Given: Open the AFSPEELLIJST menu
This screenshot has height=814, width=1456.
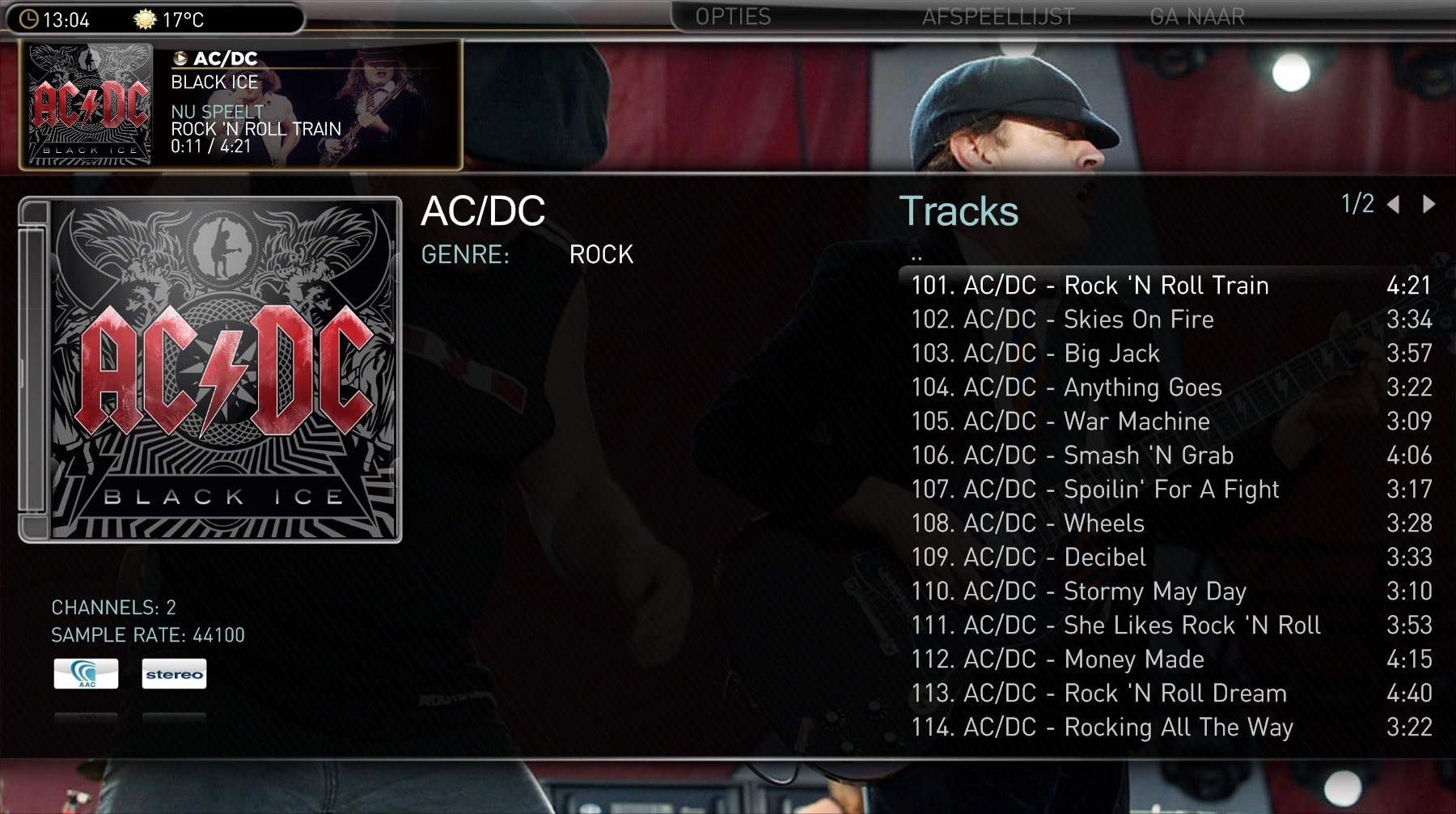Looking at the screenshot, I should 998,16.
